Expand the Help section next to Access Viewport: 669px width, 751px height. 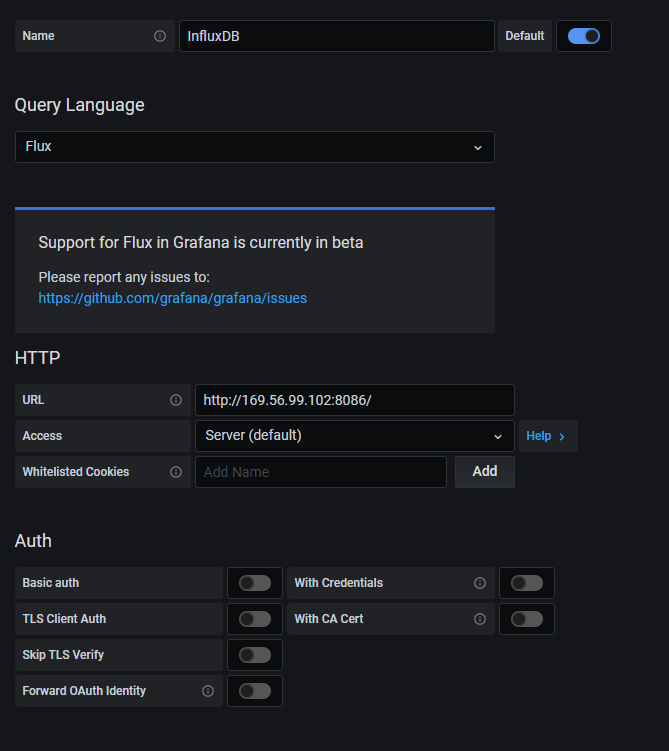(548, 436)
